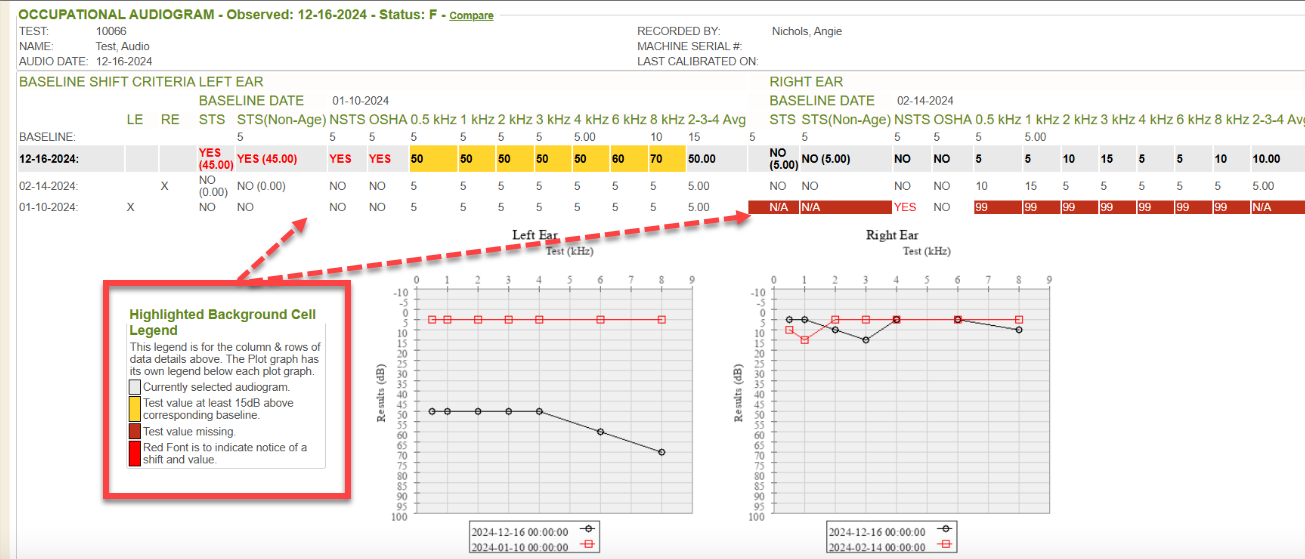
Task: Open the Compare link in the header
Action: click(x=471, y=16)
